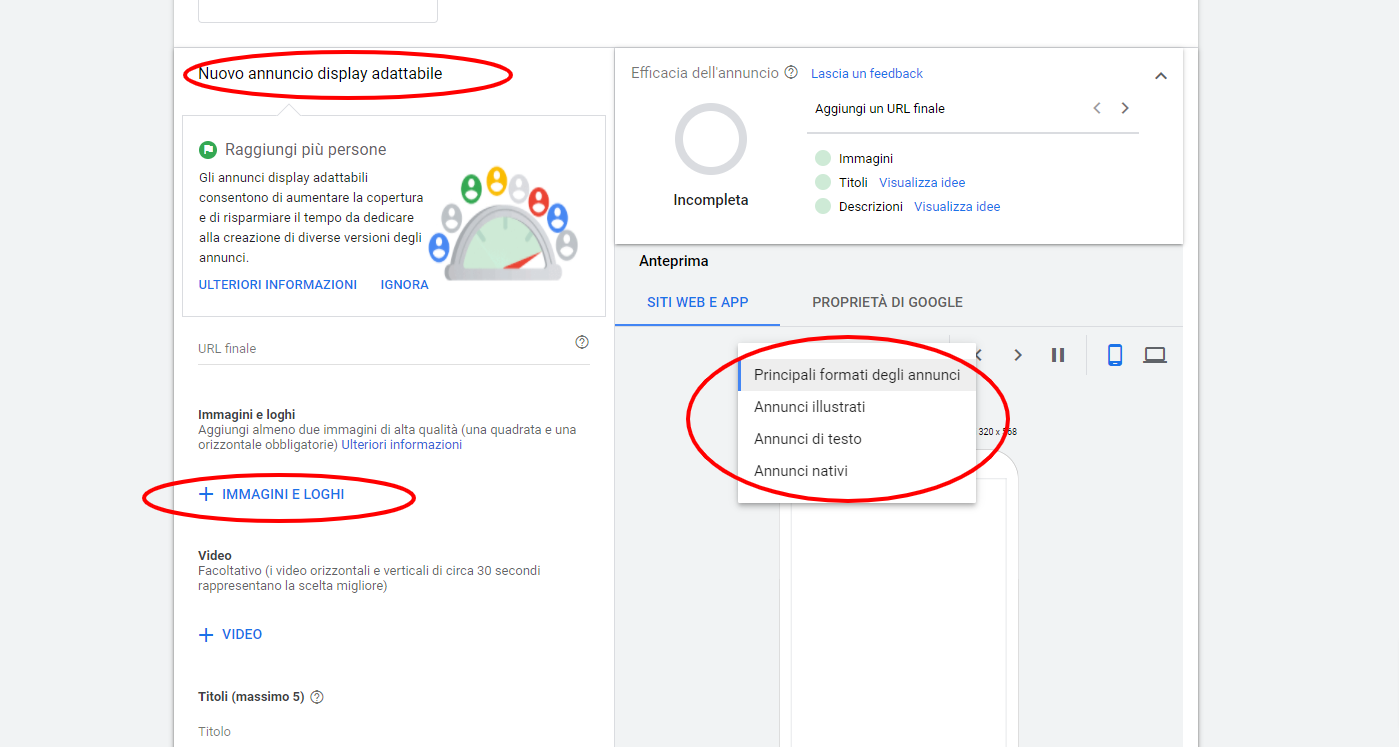Collapse the Efficacia dell'annuncio panel
This screenshot has width=1399, height=747.
[1161, 75]
